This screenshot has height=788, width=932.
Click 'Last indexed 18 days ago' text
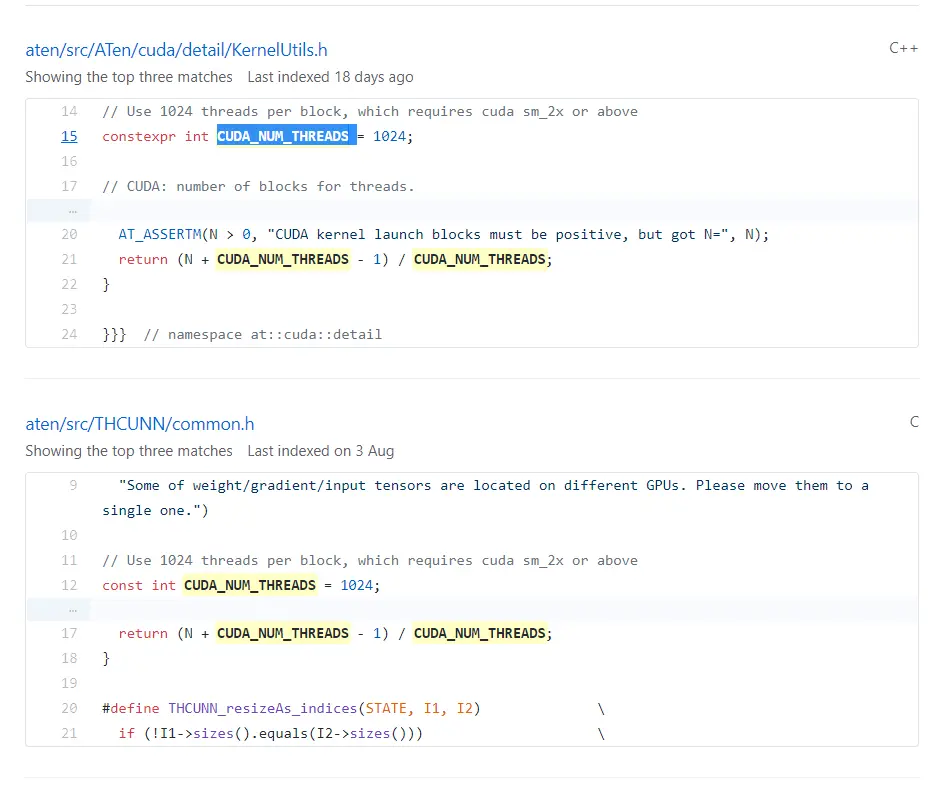click(330, 77)
